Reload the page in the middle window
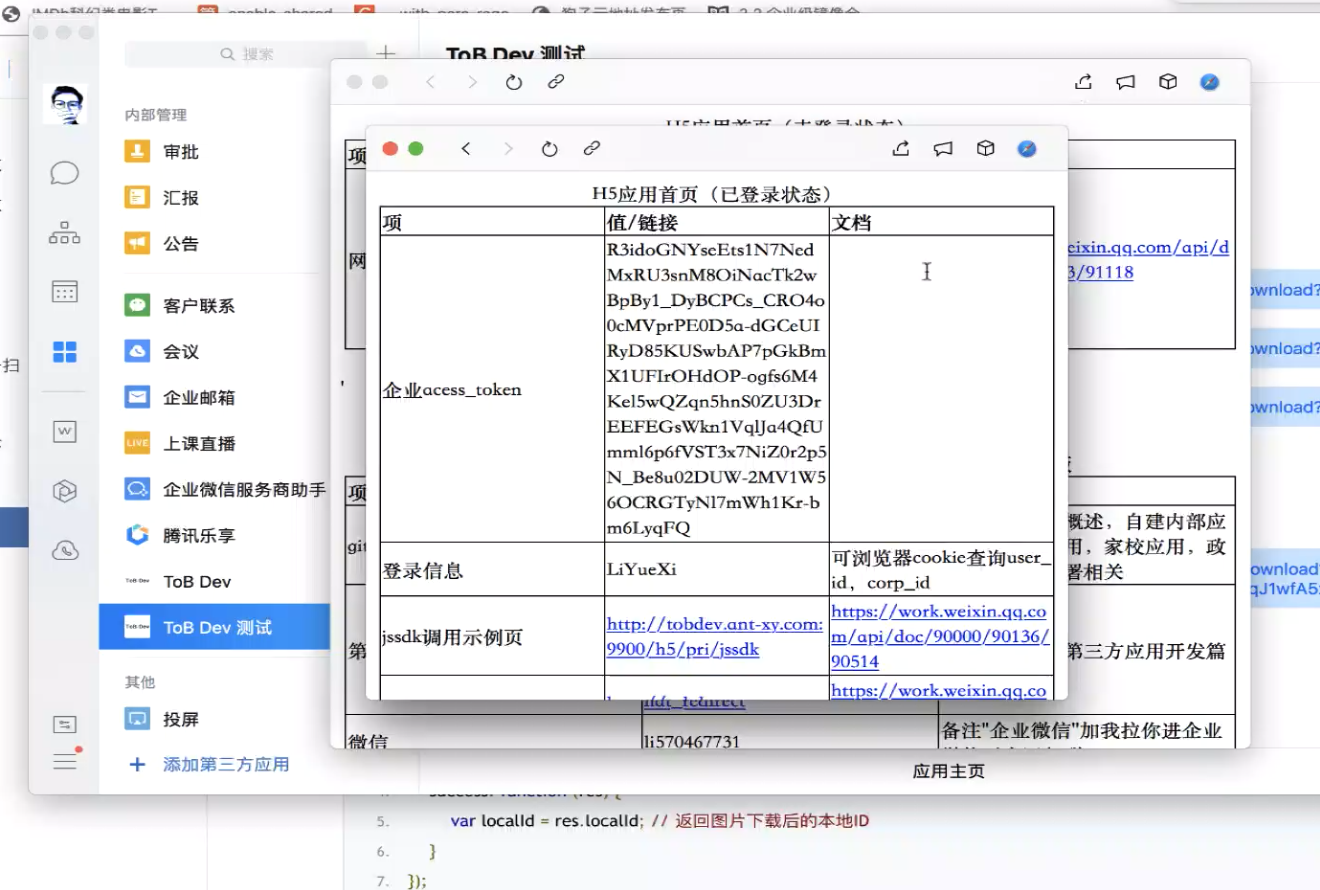The height and width of the screenshot is (890, 1320). click(514, 82)
